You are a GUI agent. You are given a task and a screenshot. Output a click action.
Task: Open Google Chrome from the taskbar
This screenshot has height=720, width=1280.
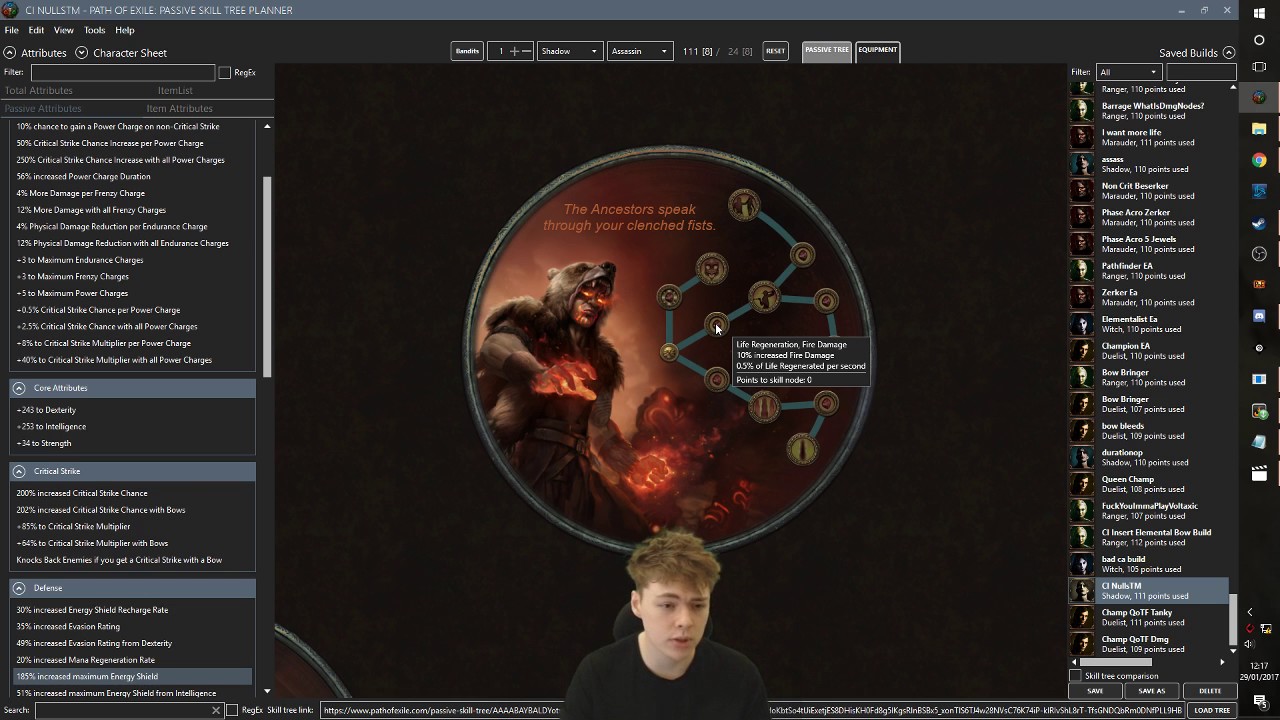tap(1259, 160)
